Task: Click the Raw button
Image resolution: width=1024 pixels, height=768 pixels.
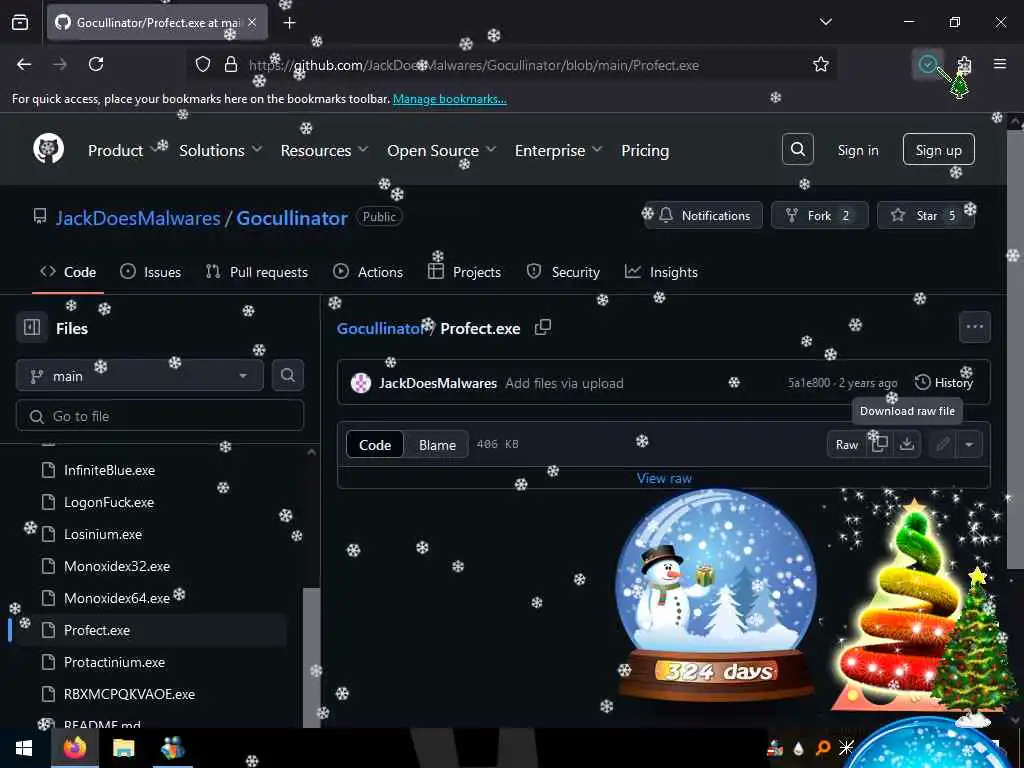Action: (x=846, y=445)
